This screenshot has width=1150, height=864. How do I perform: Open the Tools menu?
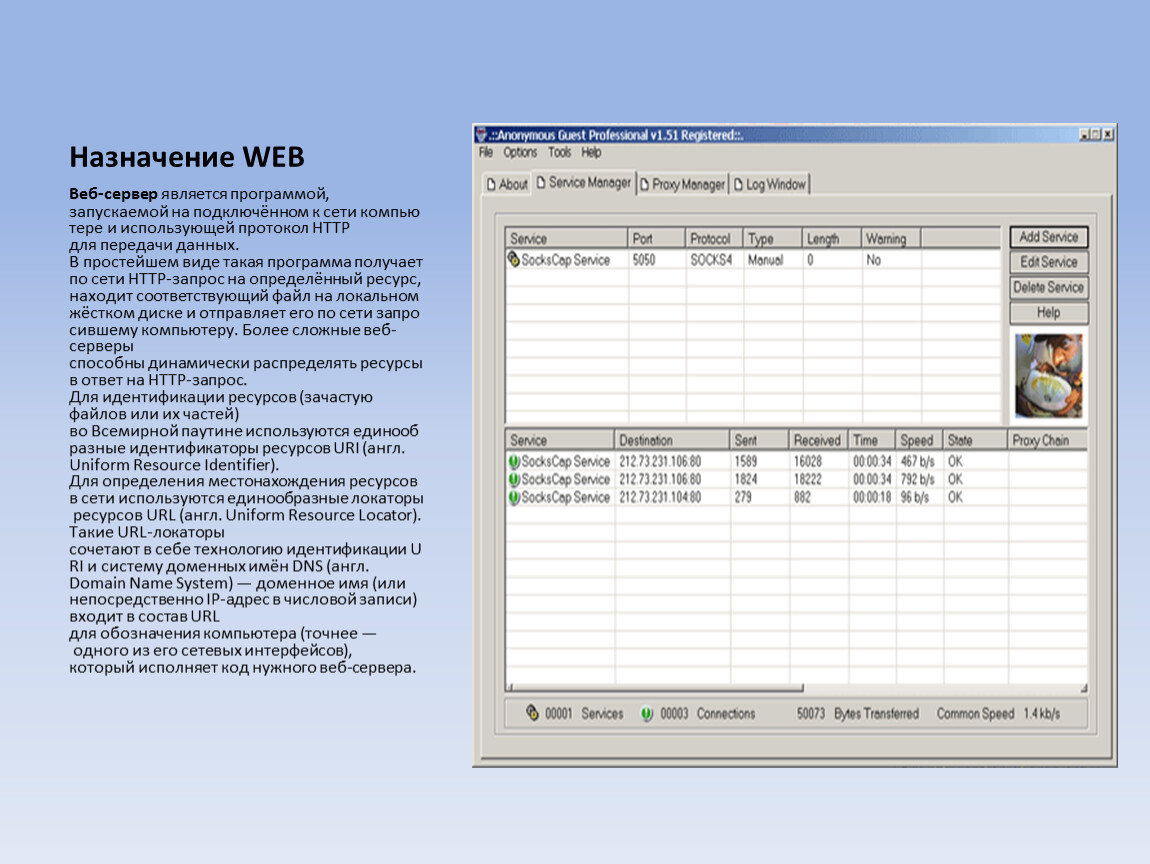coord(559,153)
